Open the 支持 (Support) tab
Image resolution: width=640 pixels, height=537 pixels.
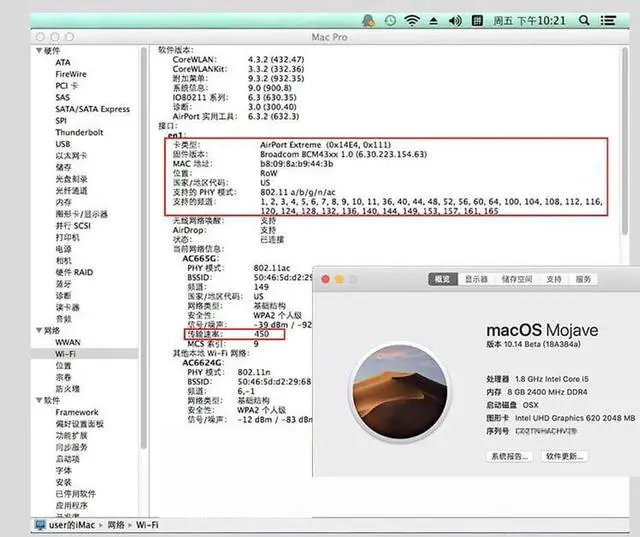(553, 279)
